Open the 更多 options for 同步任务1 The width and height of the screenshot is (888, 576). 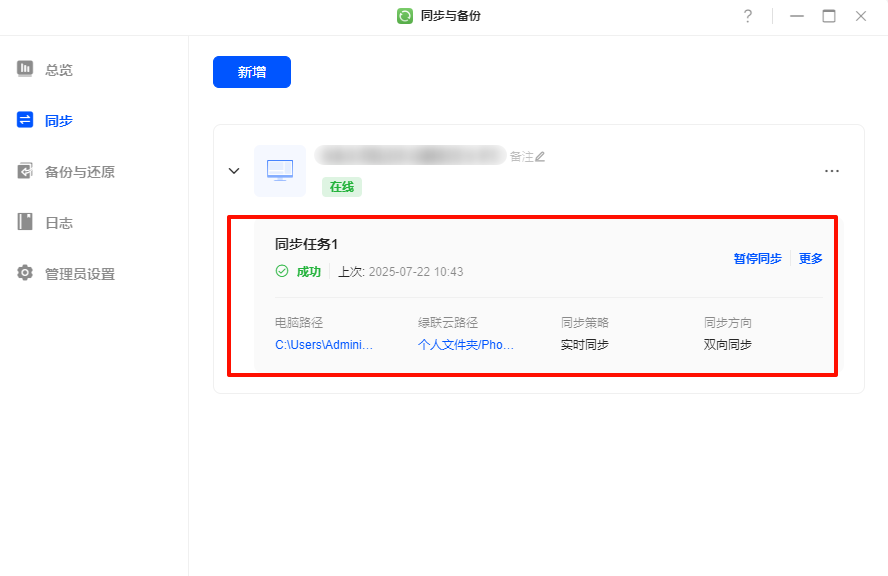point(811,258)
